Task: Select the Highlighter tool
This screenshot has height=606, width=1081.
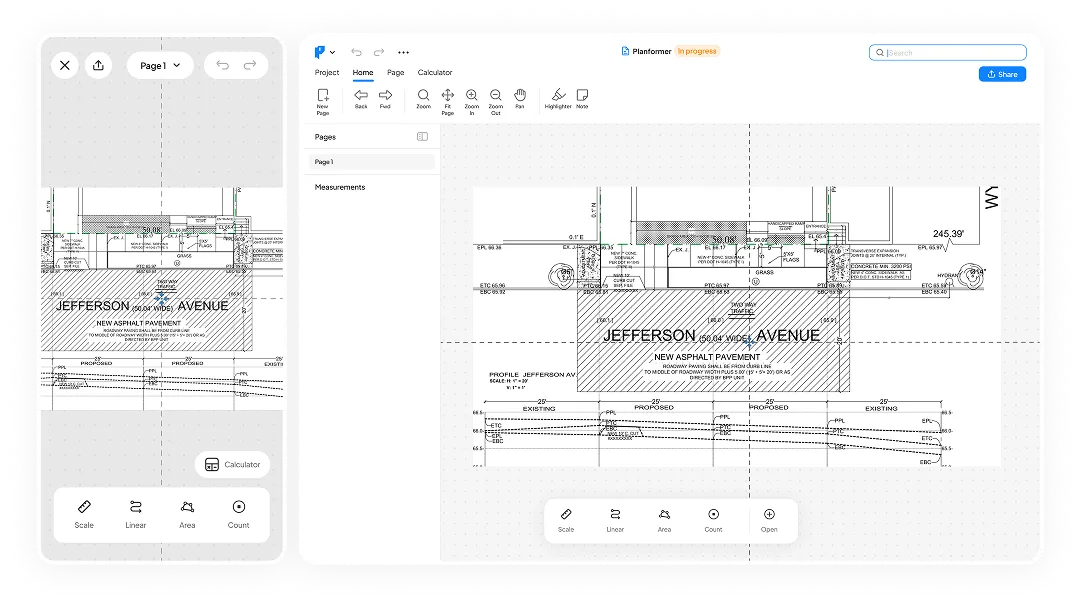Action: click(558, 97)
